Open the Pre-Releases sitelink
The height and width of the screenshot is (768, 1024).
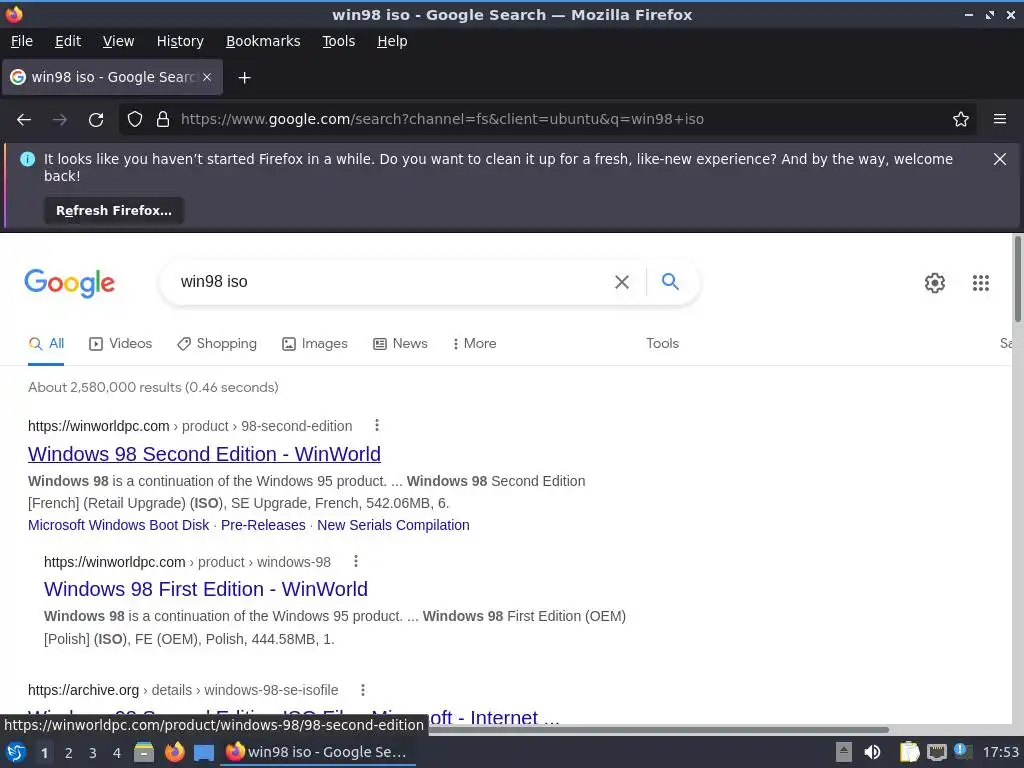click(263, 525)
